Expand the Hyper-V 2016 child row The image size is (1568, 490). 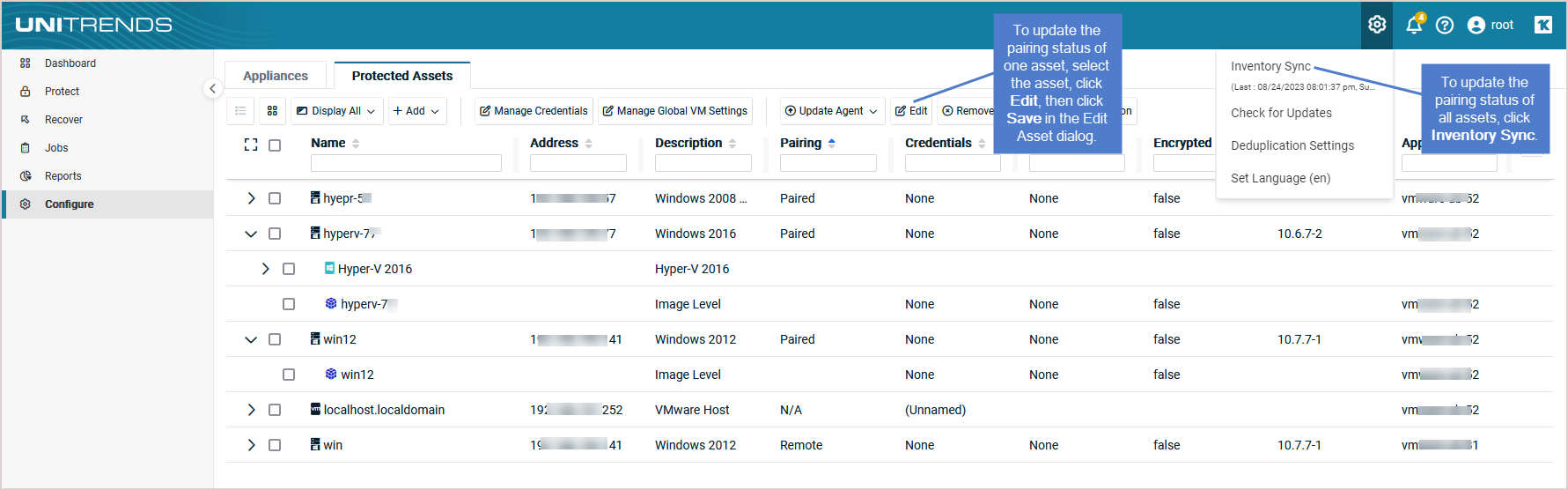tap(265, 269)
